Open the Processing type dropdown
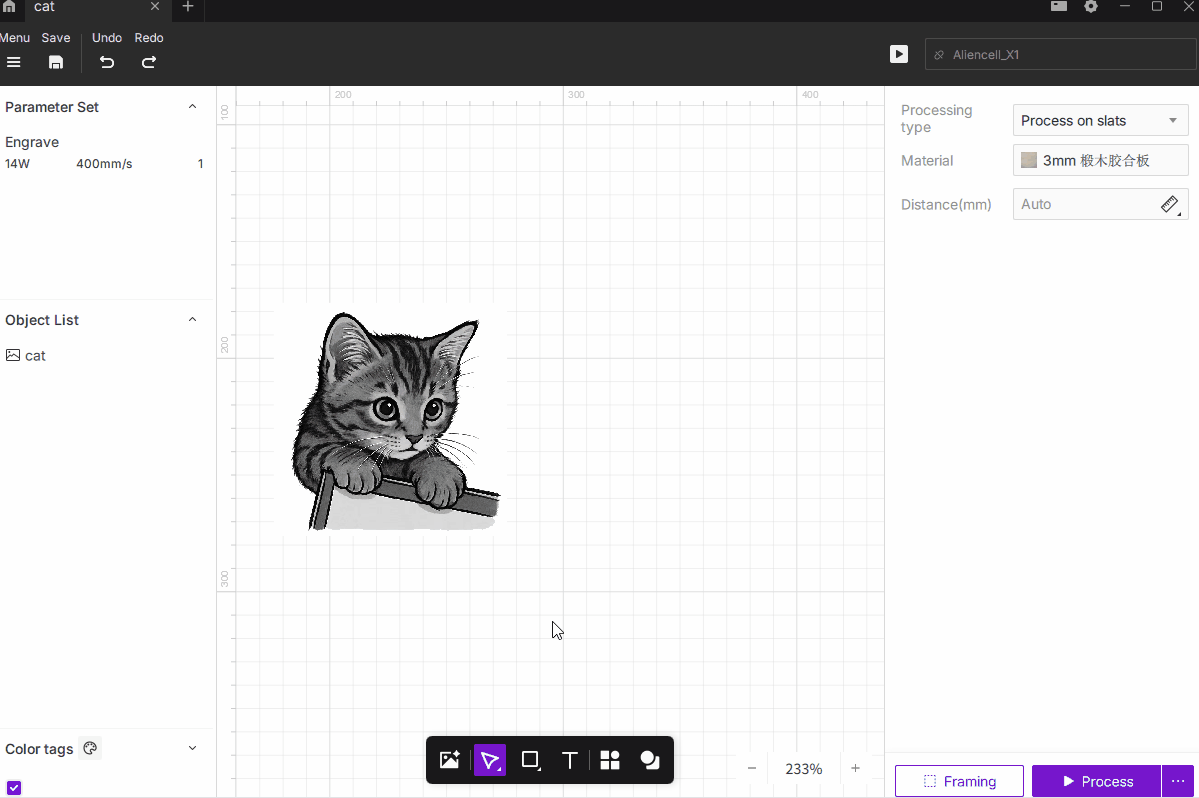Image resolution: width=1199 pixels, height=798 pixels. (1100, 121)
